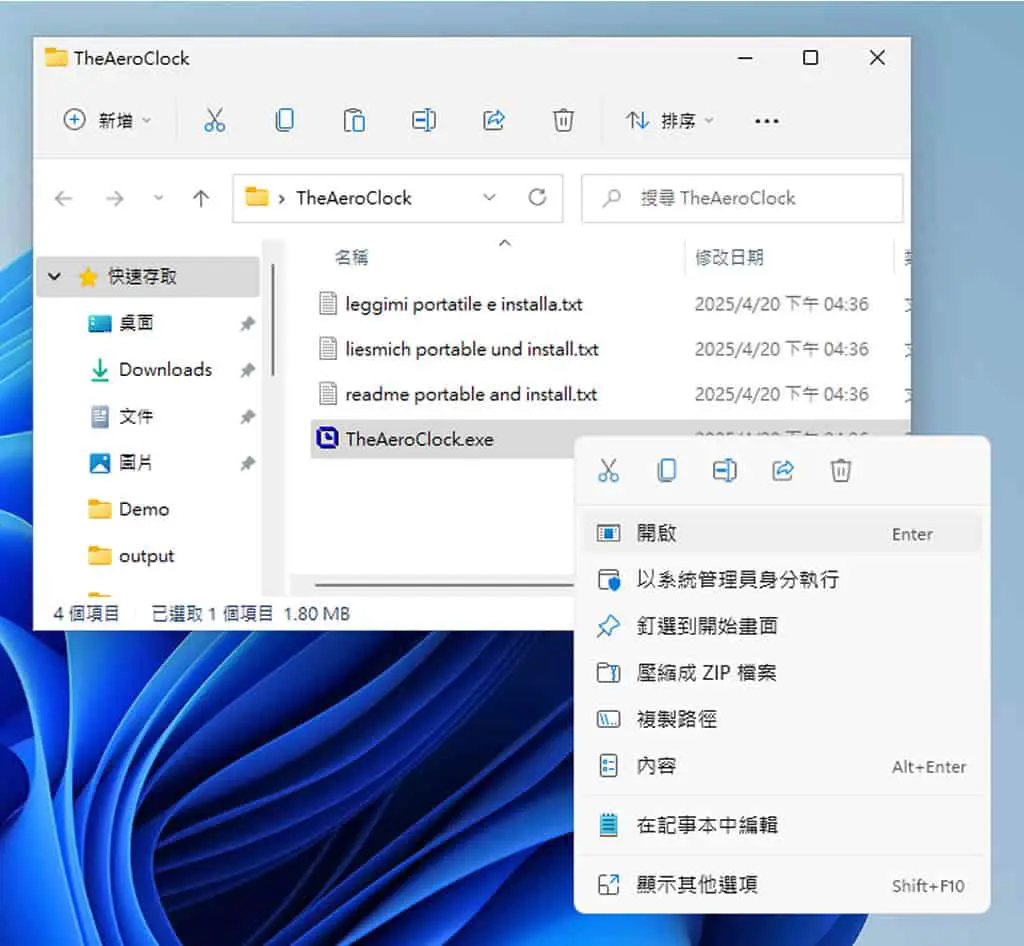This screenshot has height=946, width=1024.
Task: Click the 搜尋 TheAeroClock search field
Action: click(742, 198)
